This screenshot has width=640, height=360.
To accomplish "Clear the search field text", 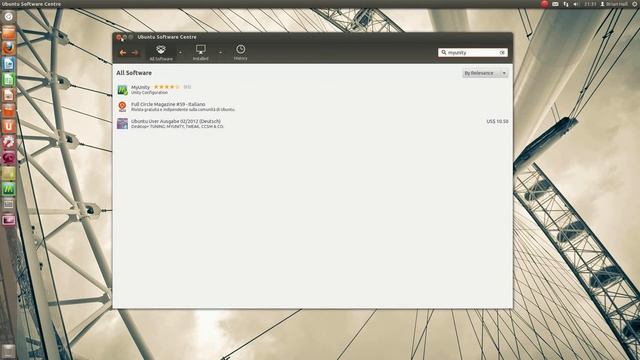I will pyautogui.click(x=502, y=53).
